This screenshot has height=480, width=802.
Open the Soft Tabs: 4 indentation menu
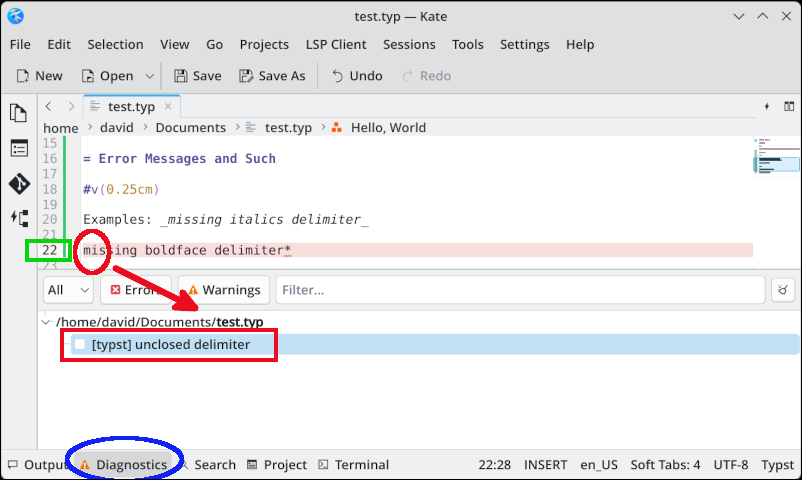click(x=665, y=465)
